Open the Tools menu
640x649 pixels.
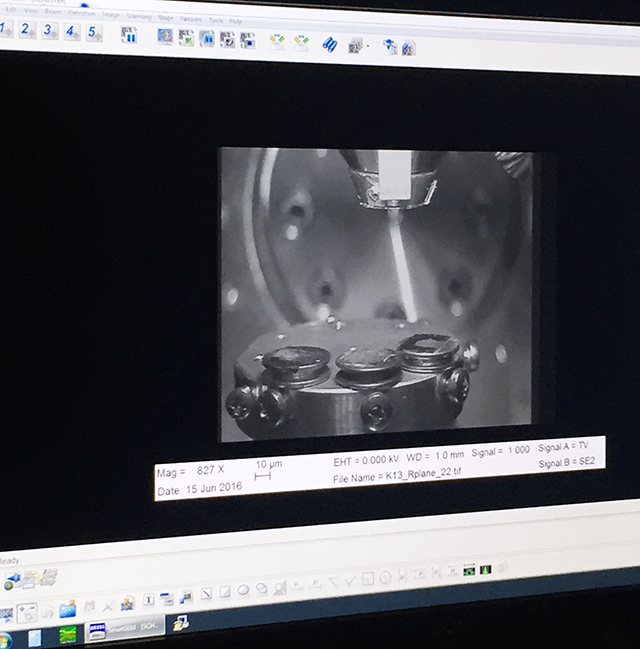(x=216, y=20)
